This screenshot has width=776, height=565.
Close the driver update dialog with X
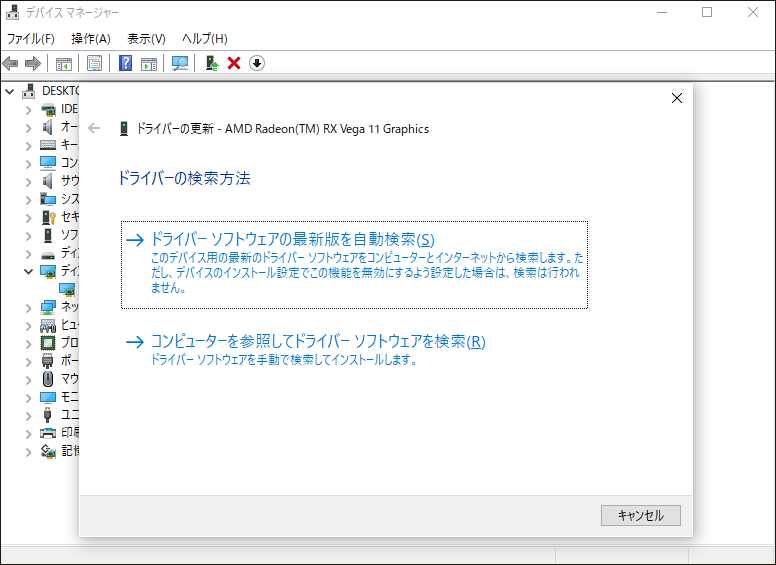point(677,98)
